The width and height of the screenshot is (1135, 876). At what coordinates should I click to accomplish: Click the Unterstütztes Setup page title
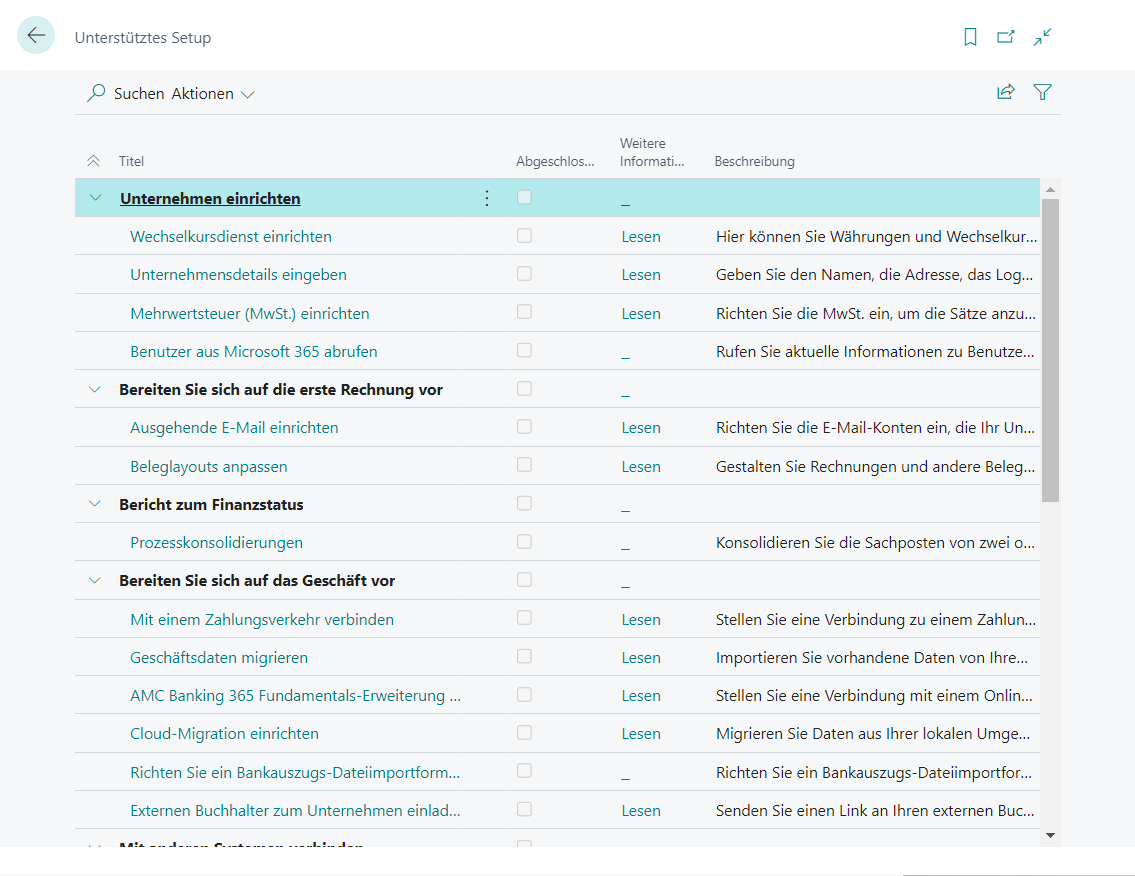(143, 38)
